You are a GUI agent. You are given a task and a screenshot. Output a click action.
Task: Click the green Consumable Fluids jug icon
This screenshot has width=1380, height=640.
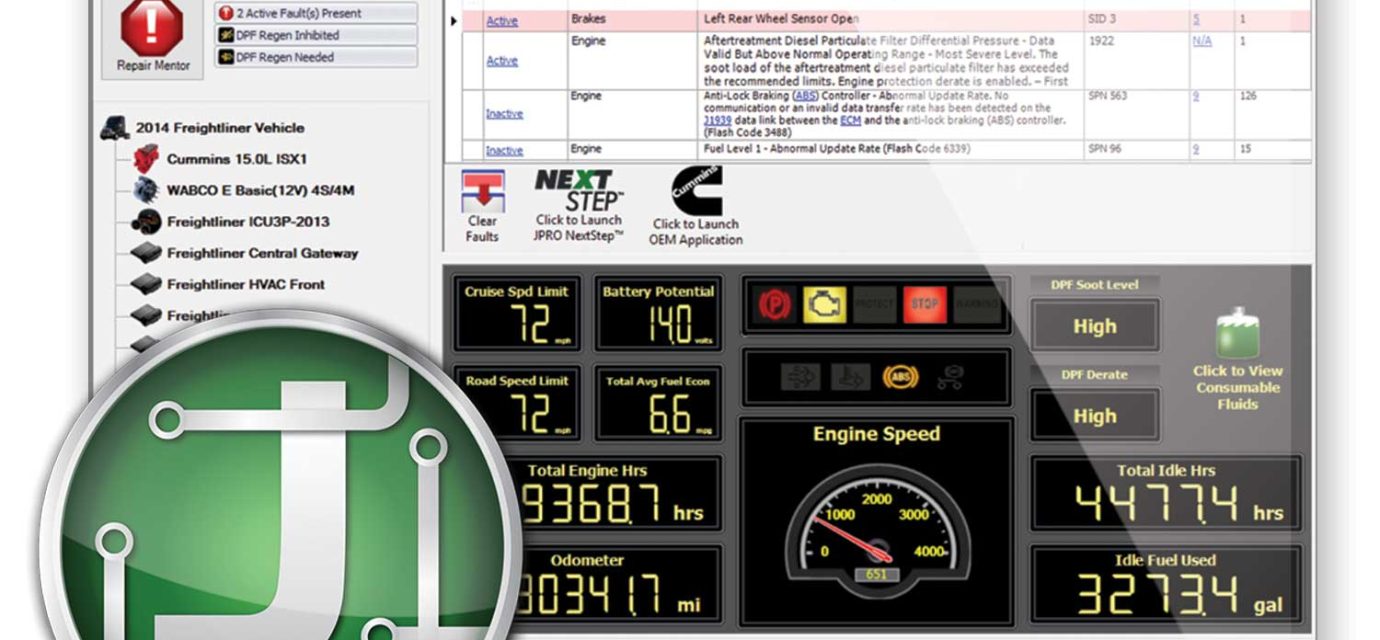point(1237,334)
